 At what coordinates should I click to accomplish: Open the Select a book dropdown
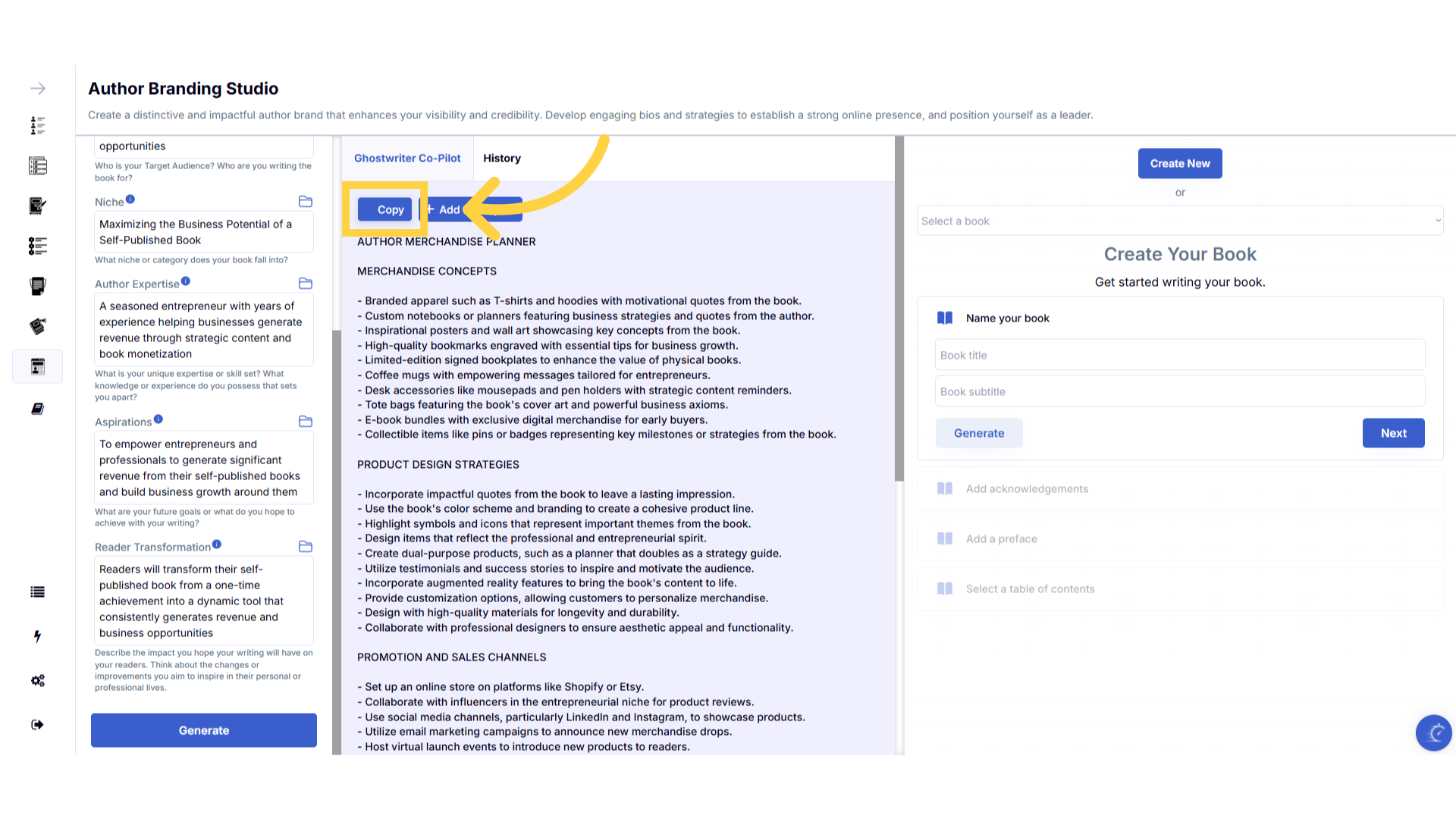[1179, 221]
